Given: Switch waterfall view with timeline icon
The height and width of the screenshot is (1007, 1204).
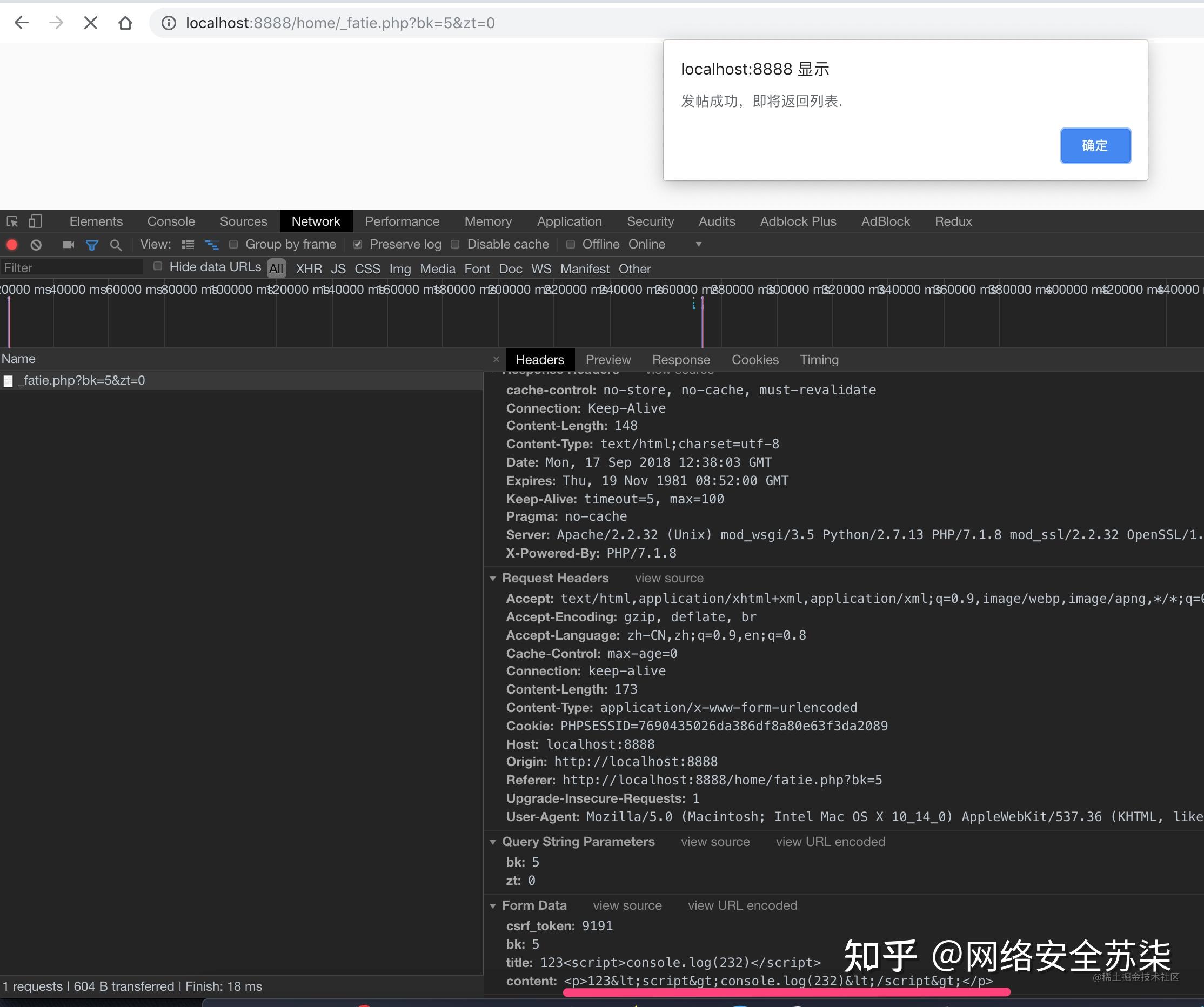Looking at the screenshot, I should click(x=211, y=245).
